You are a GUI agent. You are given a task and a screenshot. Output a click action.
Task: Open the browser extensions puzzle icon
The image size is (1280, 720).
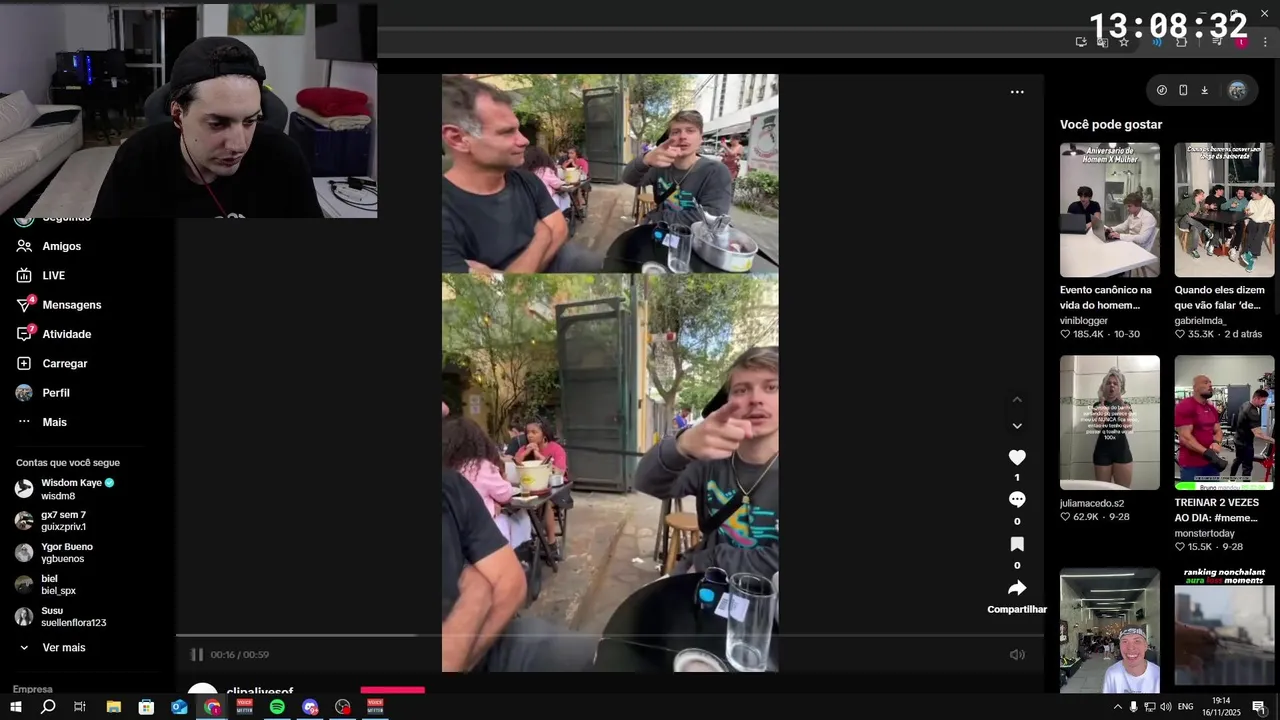(1181, 42)
